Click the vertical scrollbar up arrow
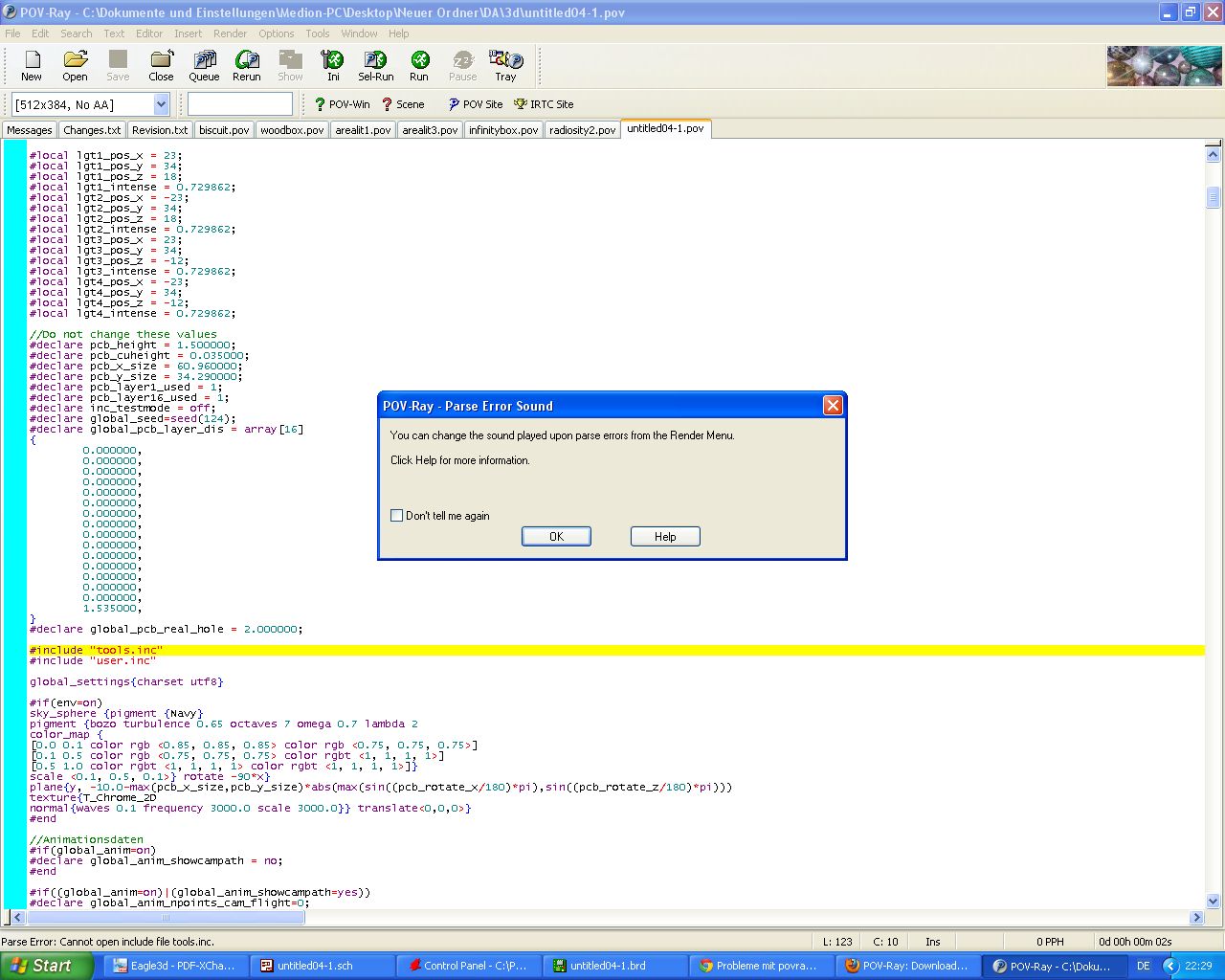The height and width of the screenshot is (980, 1225). [1213, 153]
